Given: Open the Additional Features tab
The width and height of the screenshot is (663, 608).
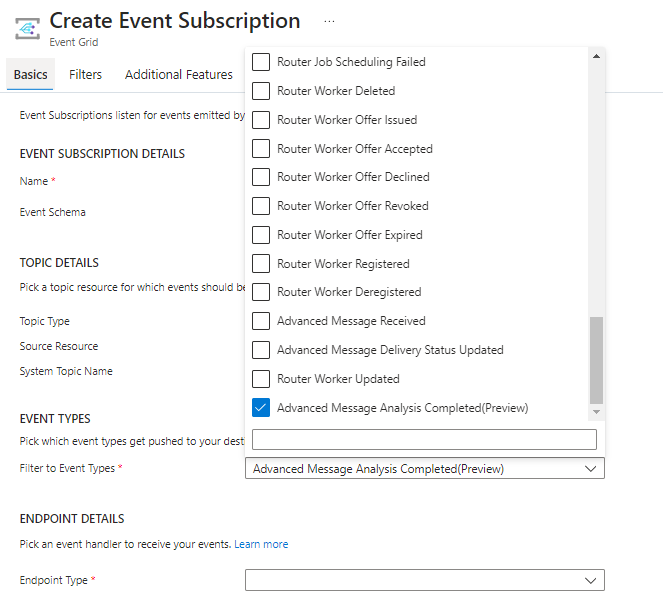Looking at the screenshot, I should (x=179, y=74).
